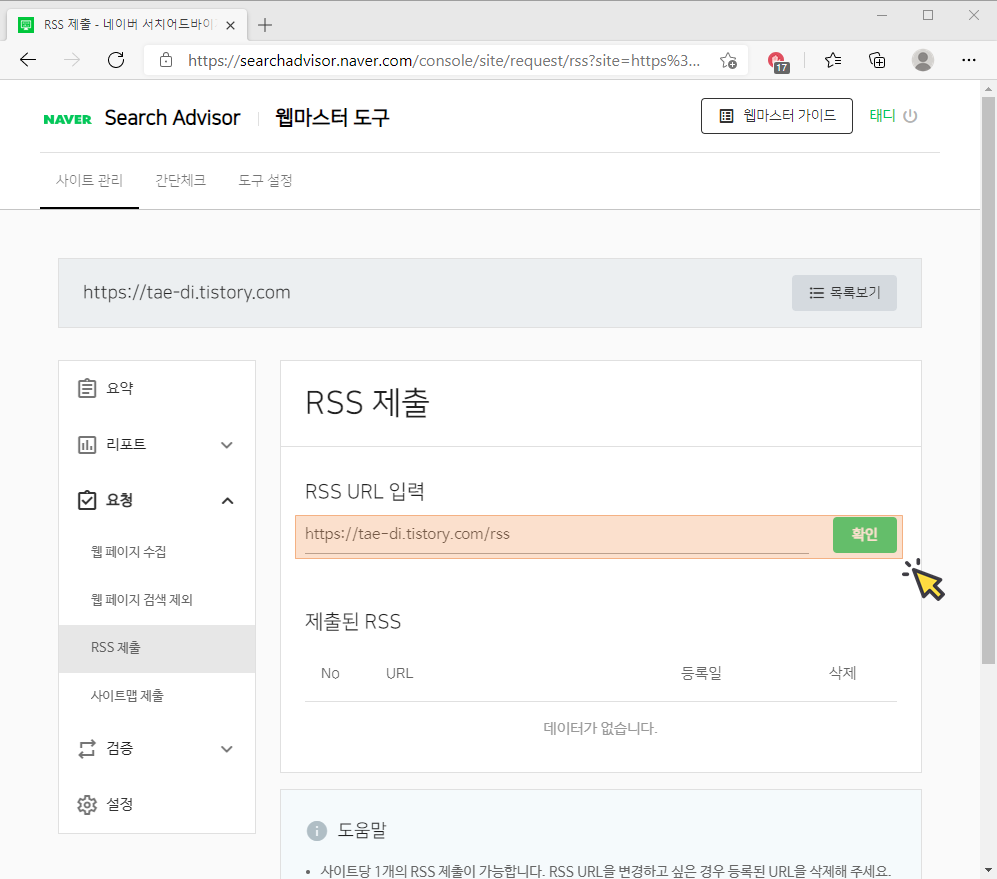The height and width of the screenshot is (879, 997).
Task: Collapse the 요청 section chevron
Action: pyautogui.click(x=227, y=500)
